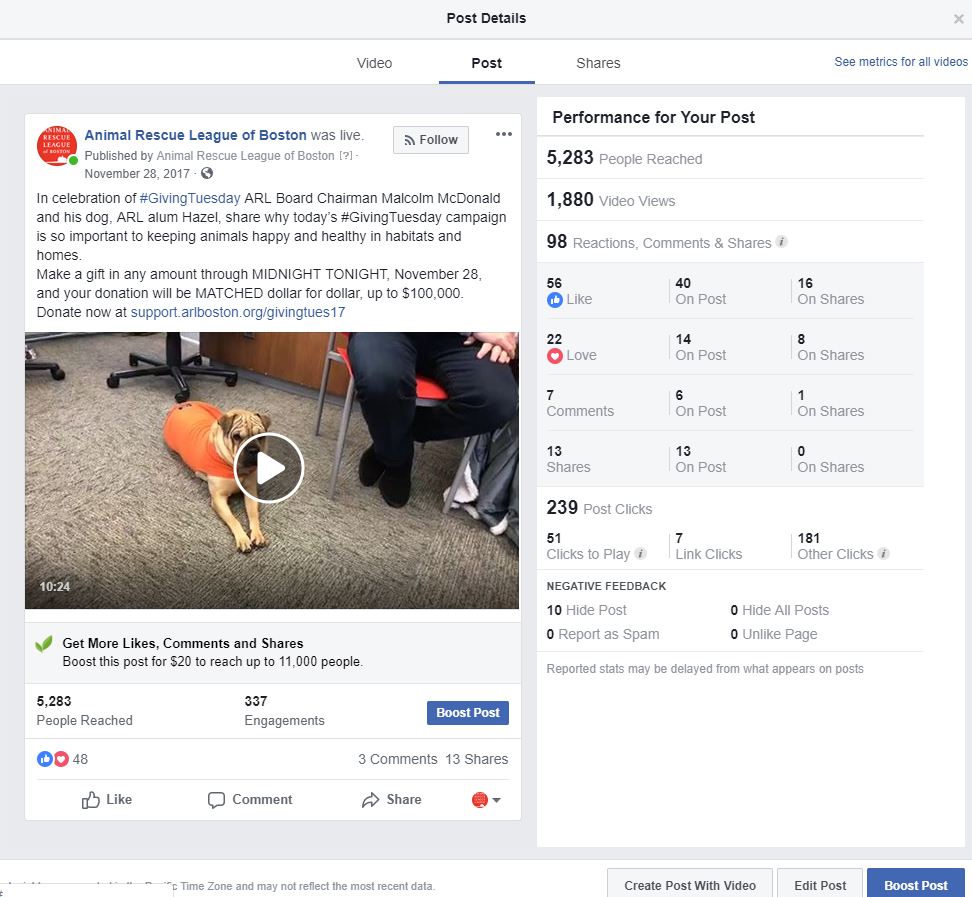Image resolution: width=972 pixels, height=897 pixels.
Task: Click the 1,880 Video Views stat
Action: click(611, 200)
